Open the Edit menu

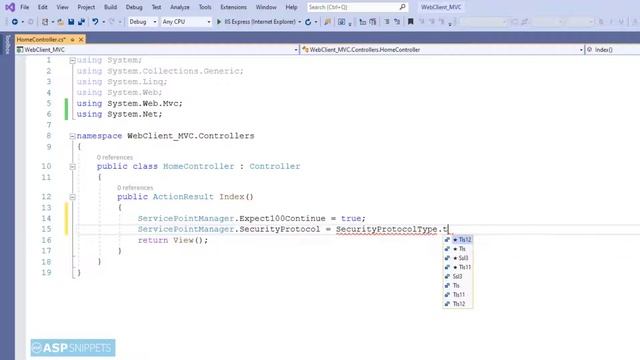pos(42,7)
